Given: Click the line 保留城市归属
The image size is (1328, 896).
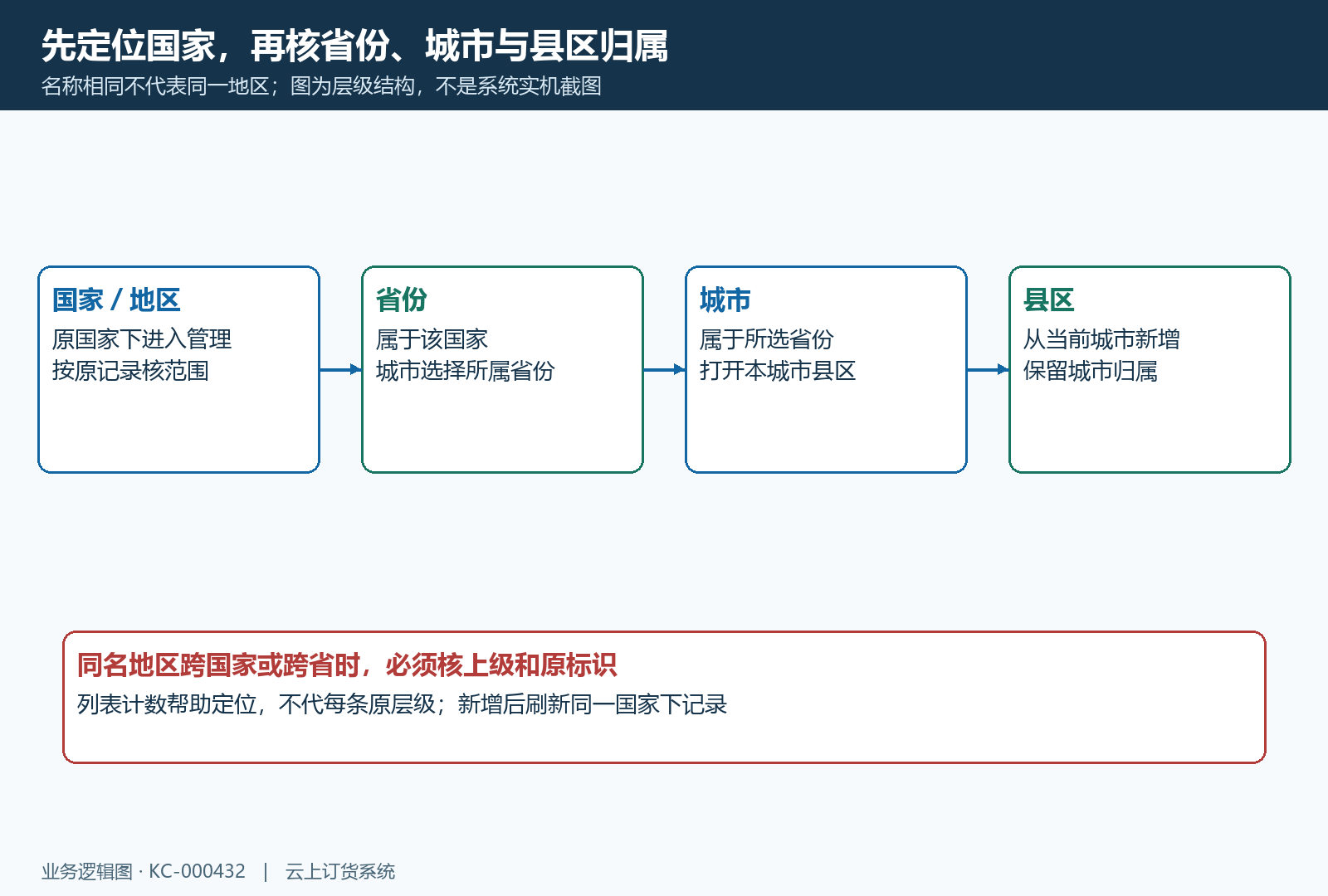Looking at the screenshot, I should [x=1090, y=371].
